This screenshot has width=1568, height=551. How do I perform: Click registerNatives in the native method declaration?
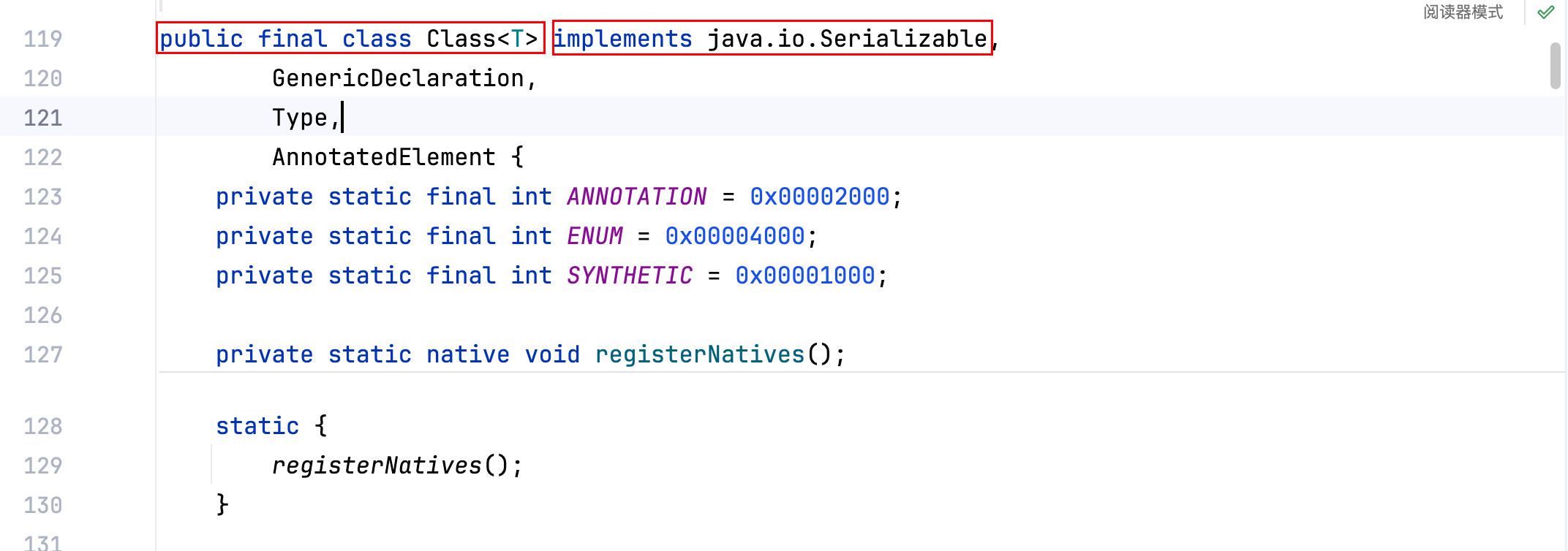pos(699,354)
